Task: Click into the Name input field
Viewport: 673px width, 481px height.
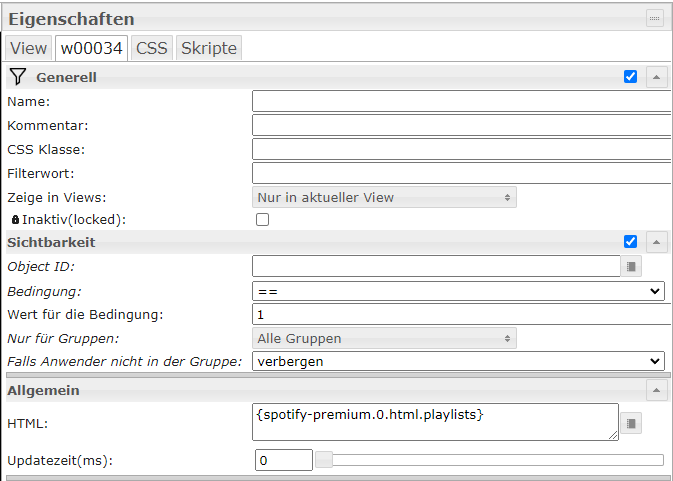Action: [461, 101]
